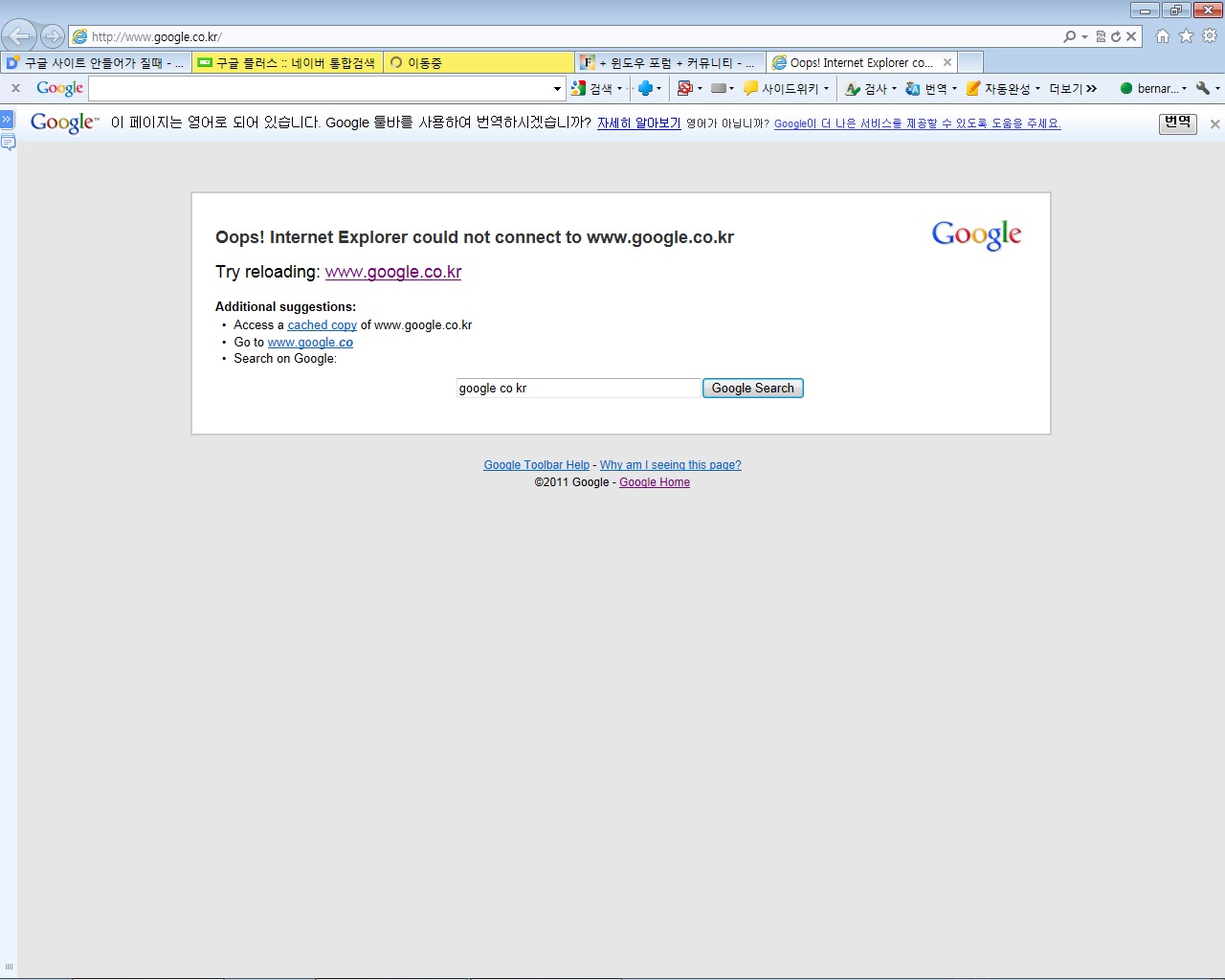Click the search magnifier in the address bar
Viewport: 1225px width, 980px height.
1070,36
